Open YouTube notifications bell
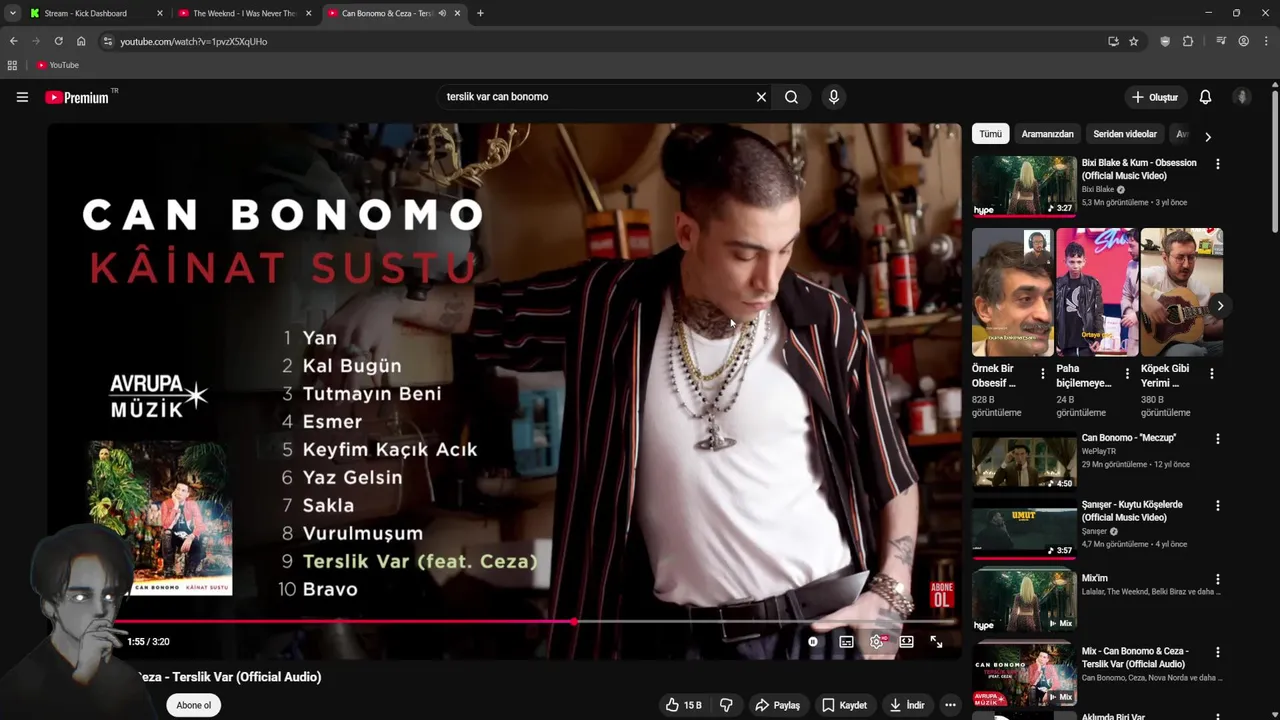The image size is (1280, 720). 1205,97
